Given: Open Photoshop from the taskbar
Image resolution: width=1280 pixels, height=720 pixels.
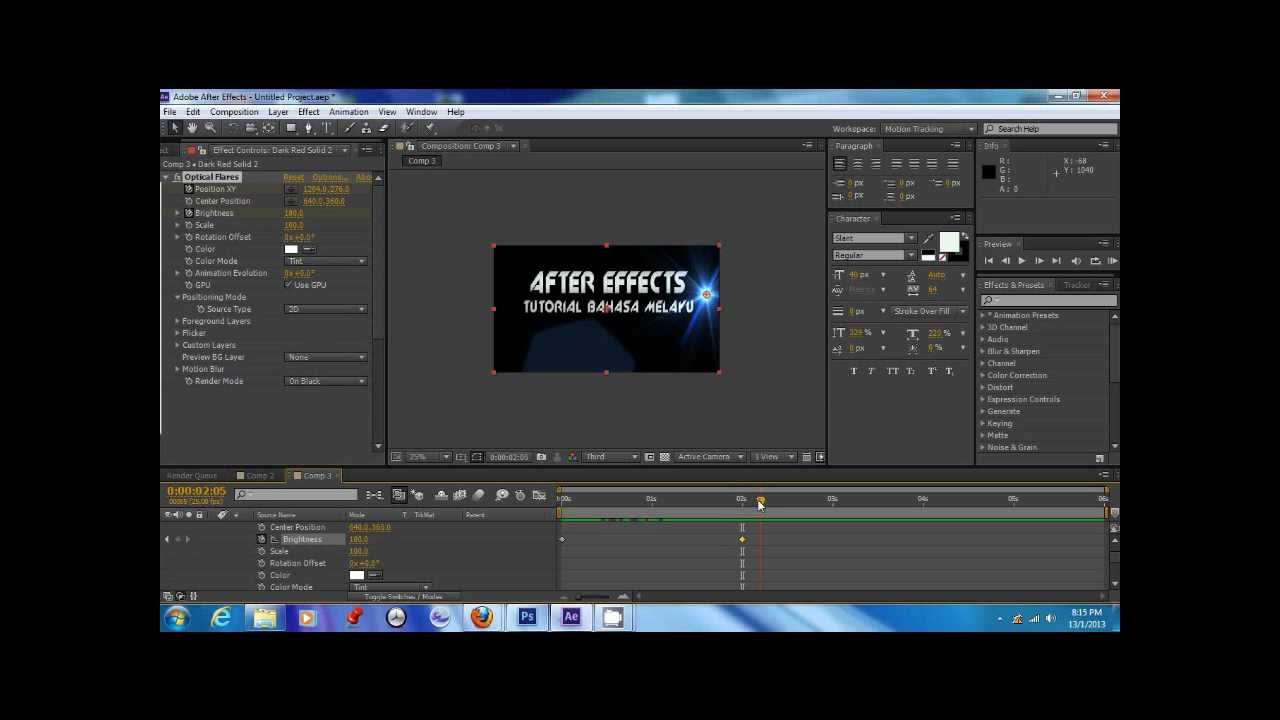Looking at the screenshot, I should coord(527,618).
